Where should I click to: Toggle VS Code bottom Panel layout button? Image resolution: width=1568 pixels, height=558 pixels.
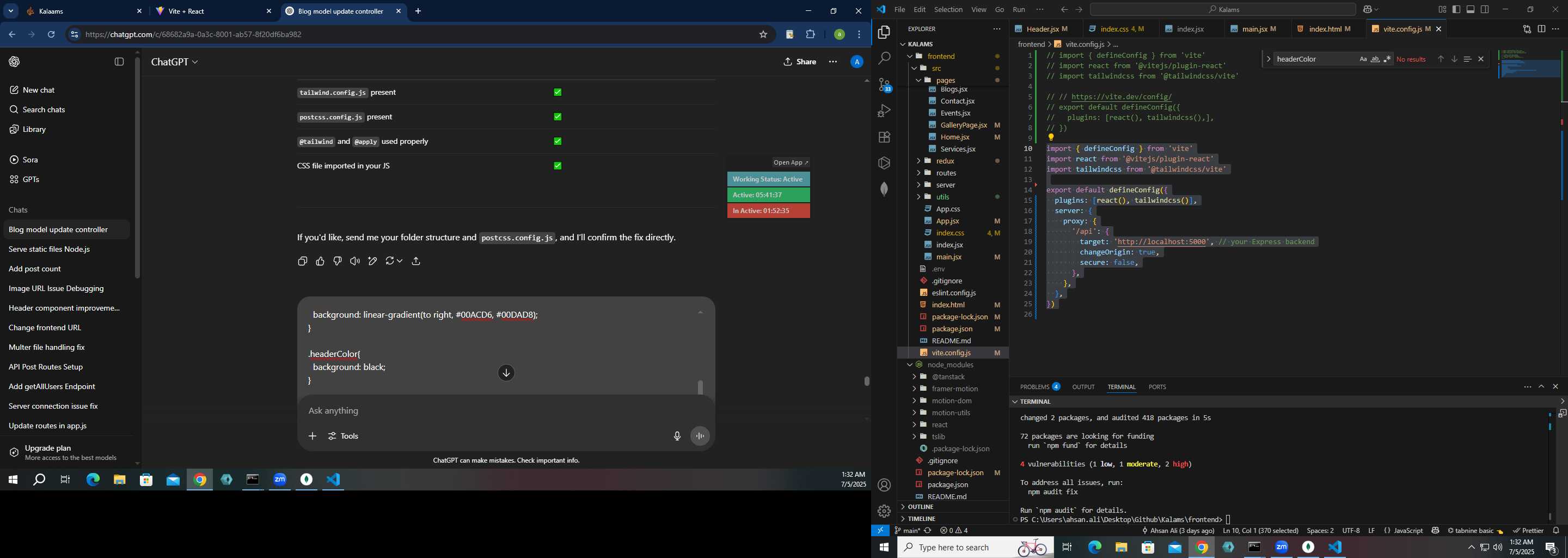tap(1471, 10)
